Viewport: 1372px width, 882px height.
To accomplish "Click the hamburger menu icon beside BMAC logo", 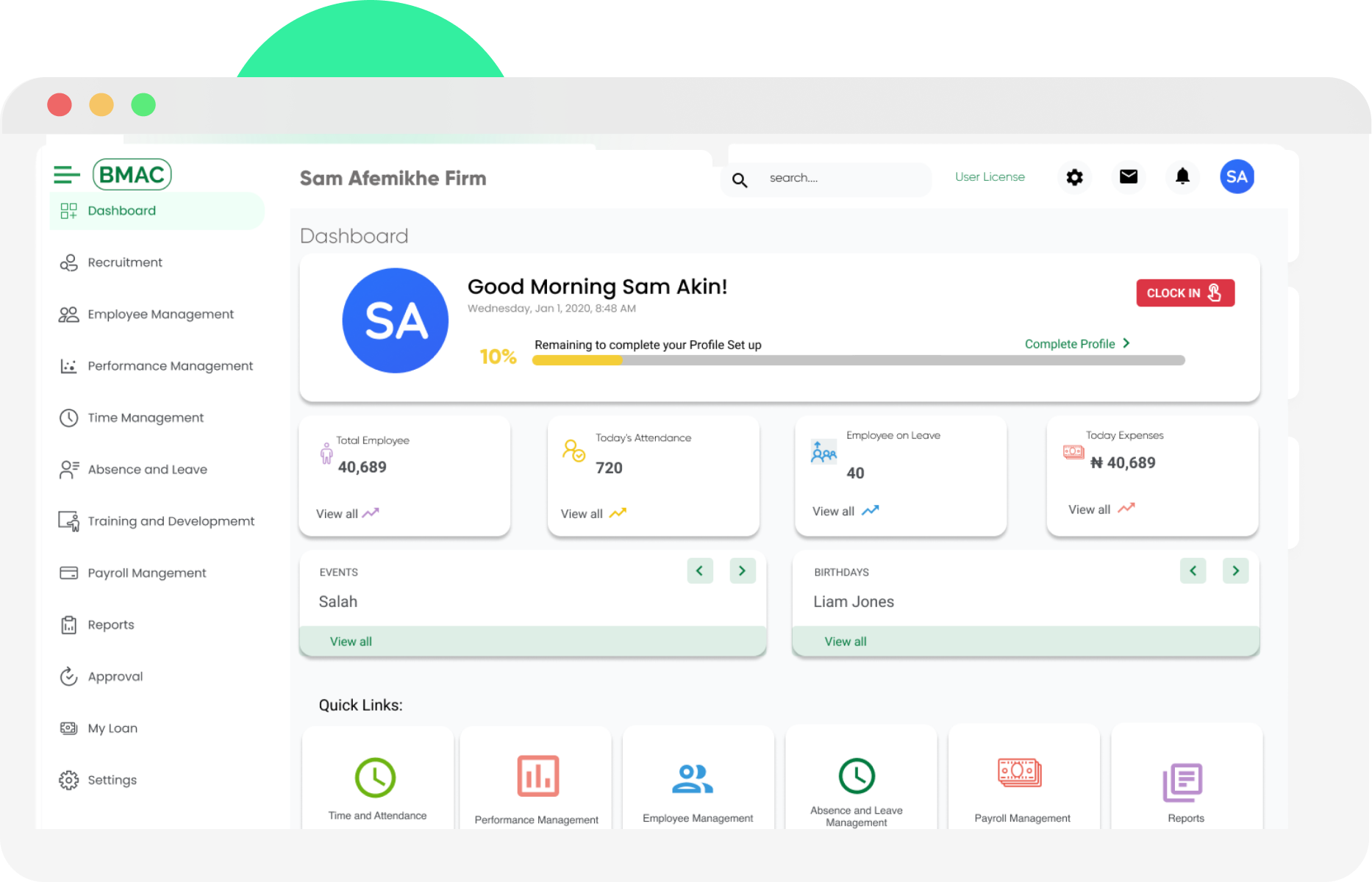I will (x=66, y=175).
